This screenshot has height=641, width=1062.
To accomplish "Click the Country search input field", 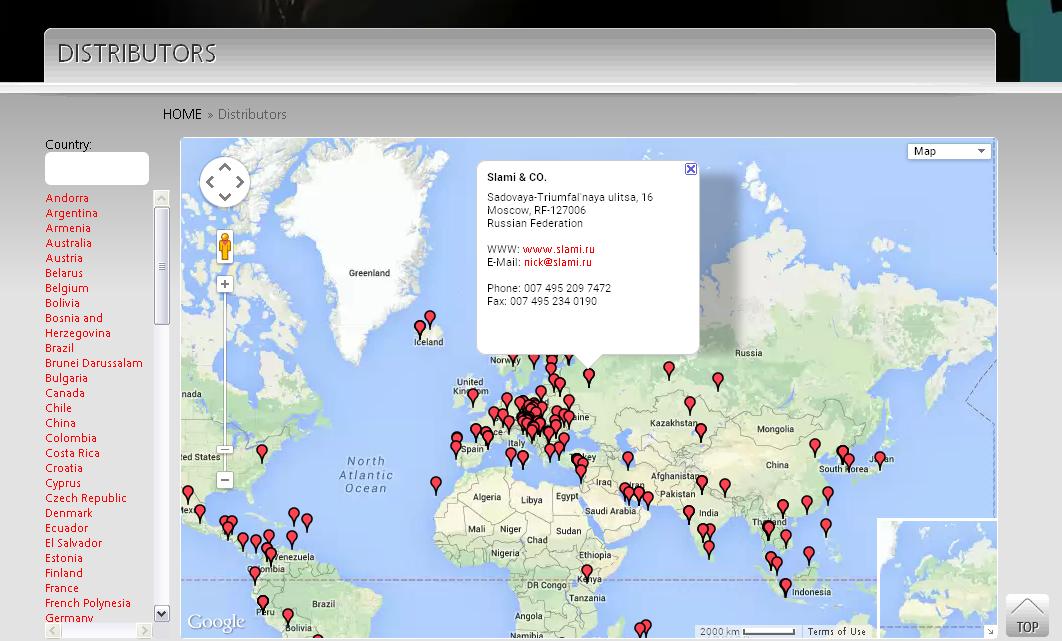I will [97, 169].
